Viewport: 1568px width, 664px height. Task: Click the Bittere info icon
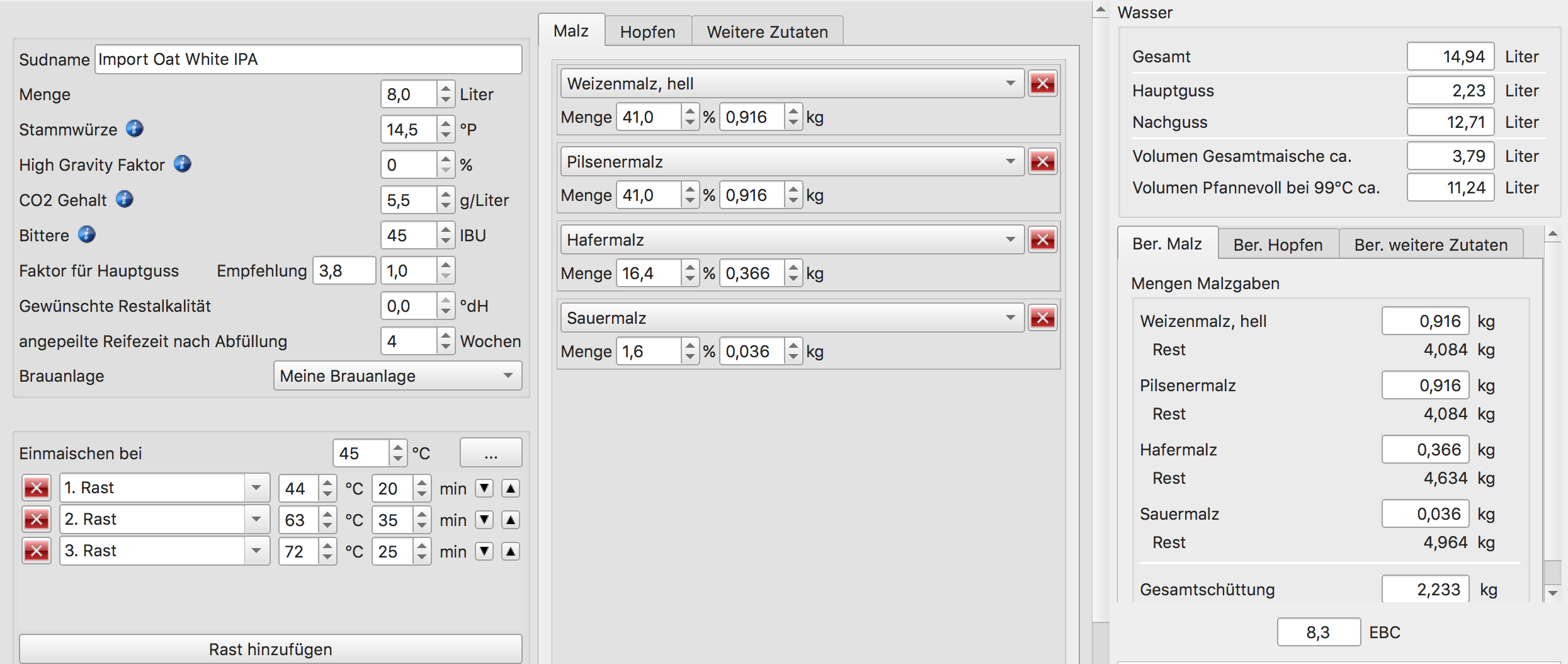pyautogui.click(x=86, y=234)
